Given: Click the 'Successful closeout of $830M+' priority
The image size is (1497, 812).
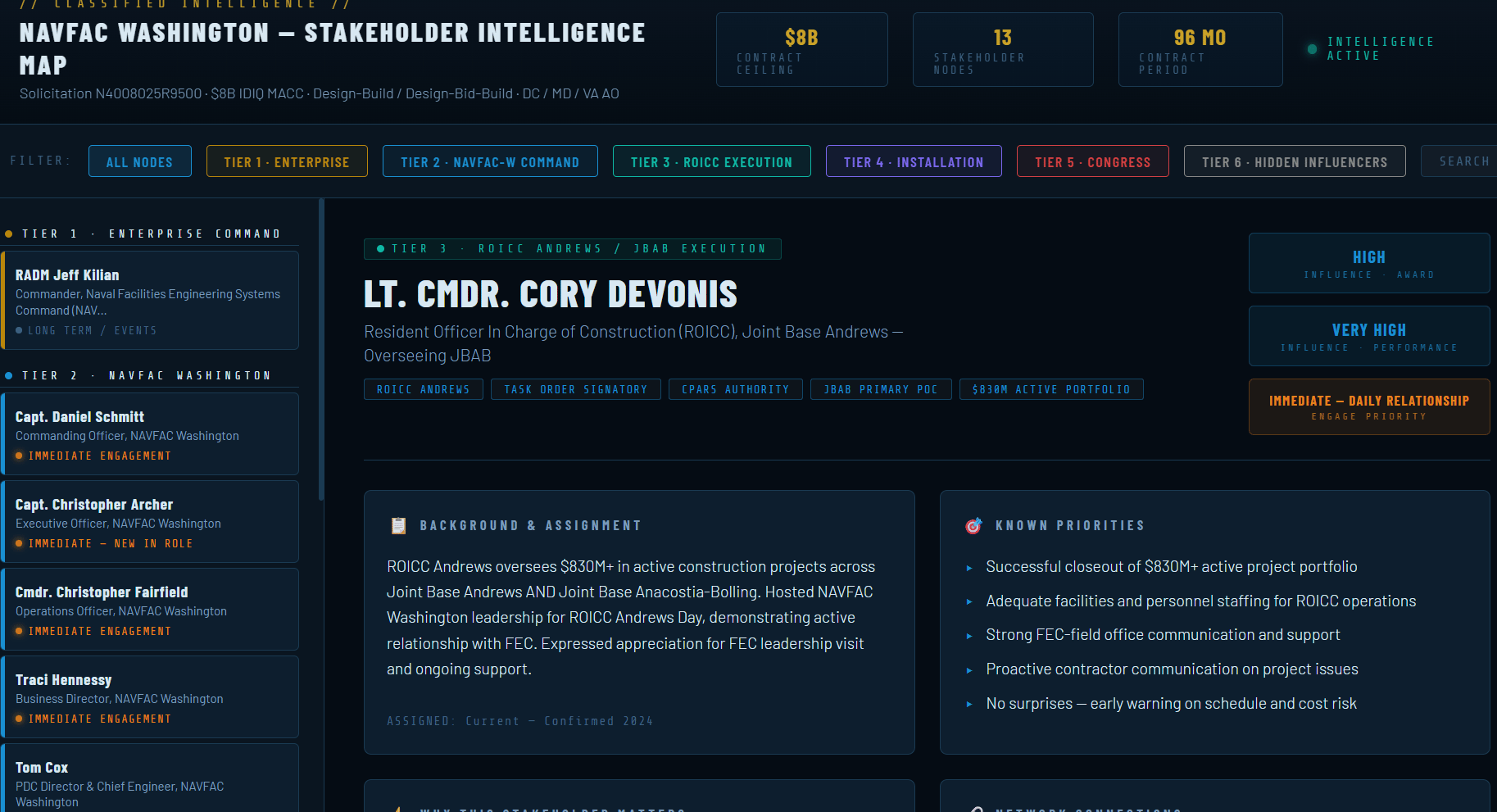Looking at the screenshot, I should coord(1172,567).
